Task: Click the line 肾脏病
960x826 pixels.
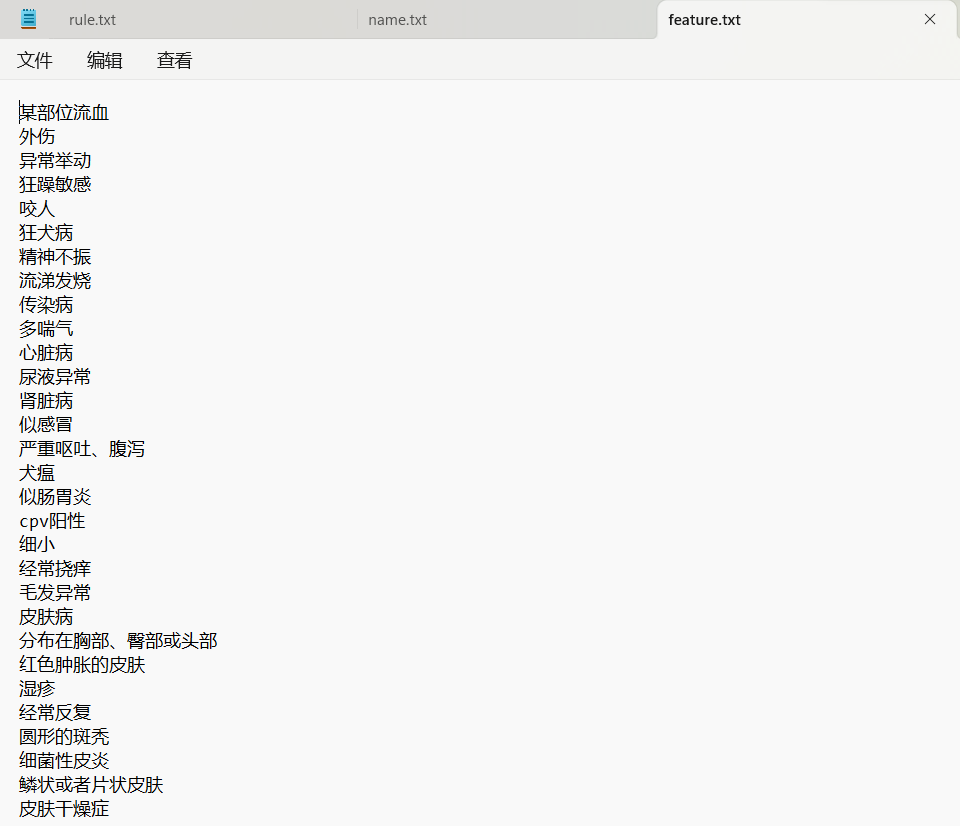Action: click(x=47, y=400)
